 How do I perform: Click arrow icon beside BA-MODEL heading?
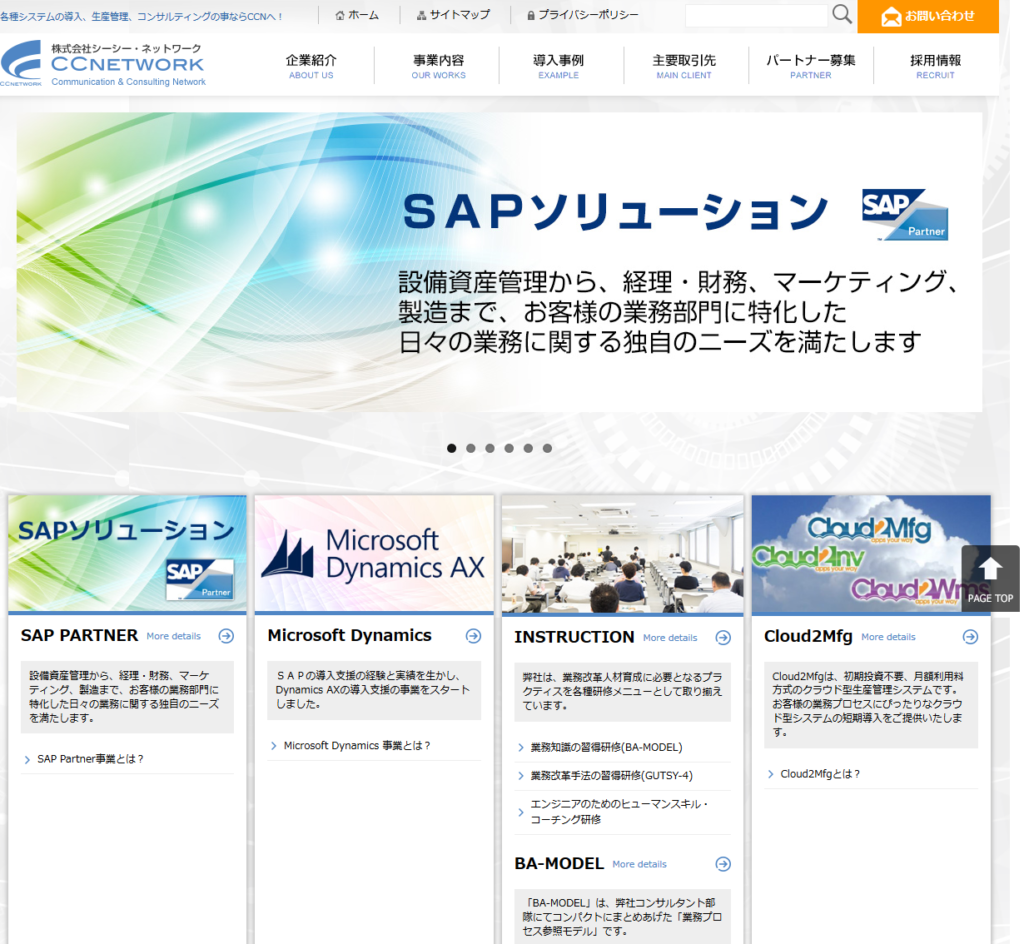723,864
